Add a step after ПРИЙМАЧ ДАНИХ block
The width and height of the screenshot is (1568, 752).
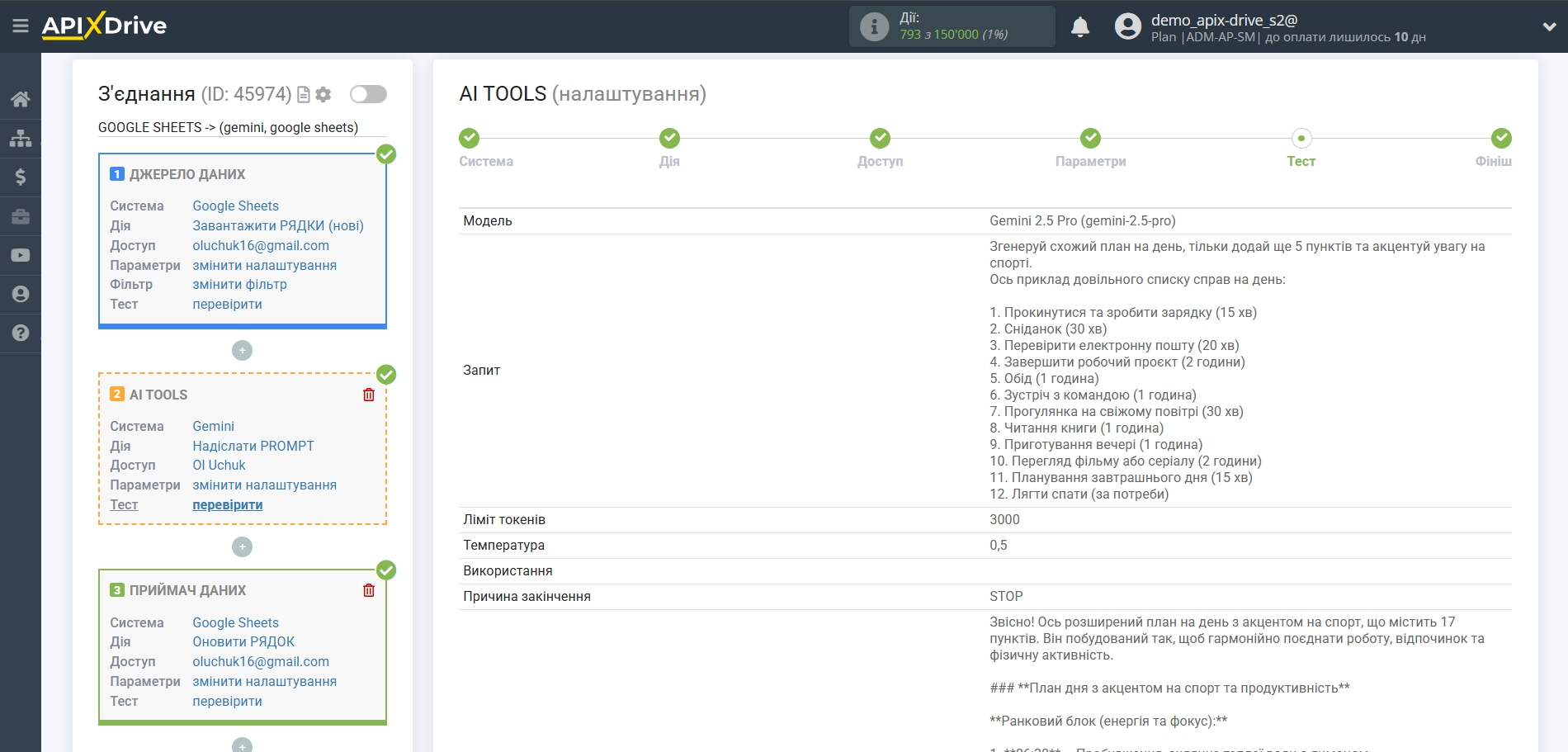point(242,745)
